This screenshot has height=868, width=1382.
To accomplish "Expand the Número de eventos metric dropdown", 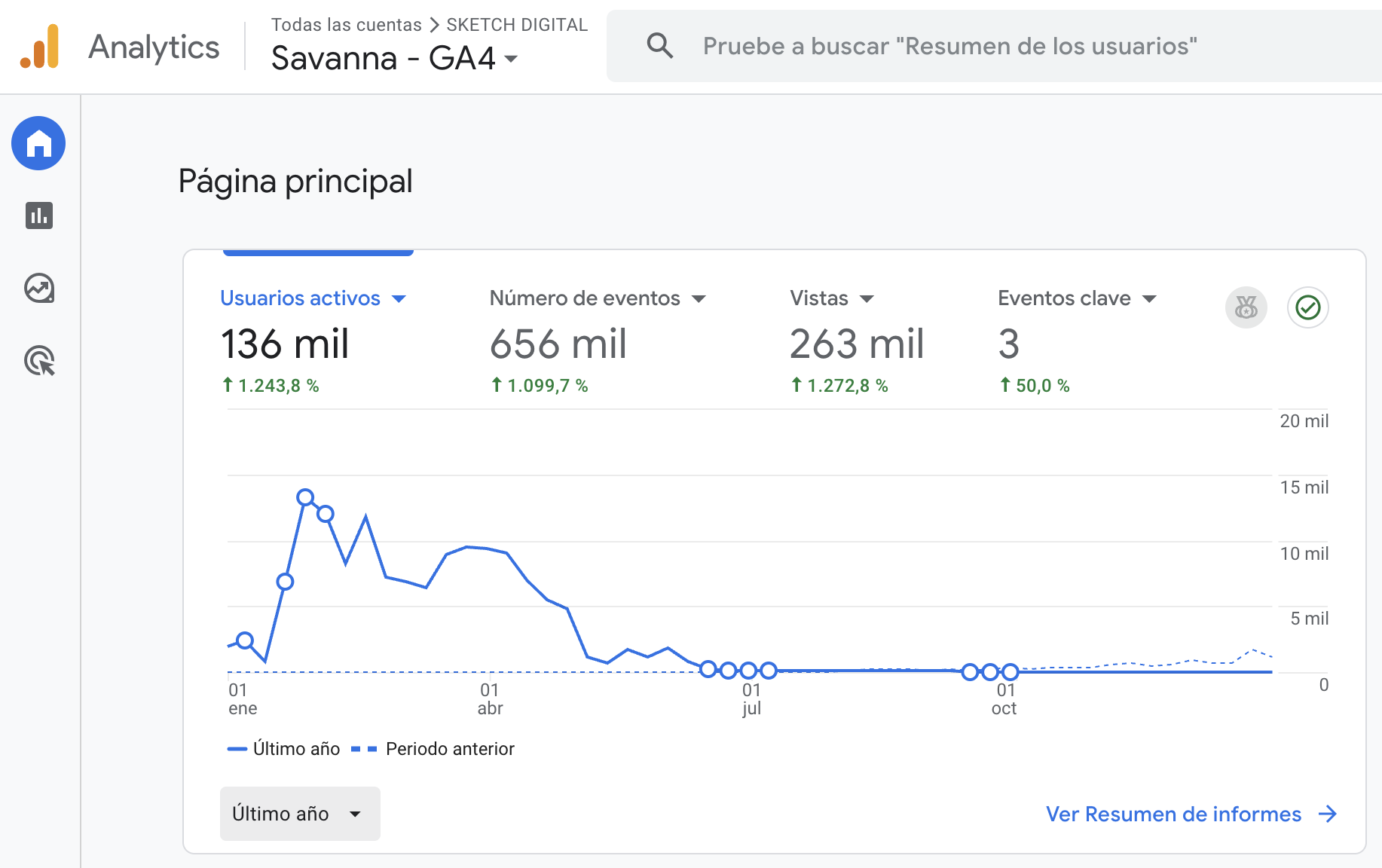I will pyautogui.click(x=699, y=299).
